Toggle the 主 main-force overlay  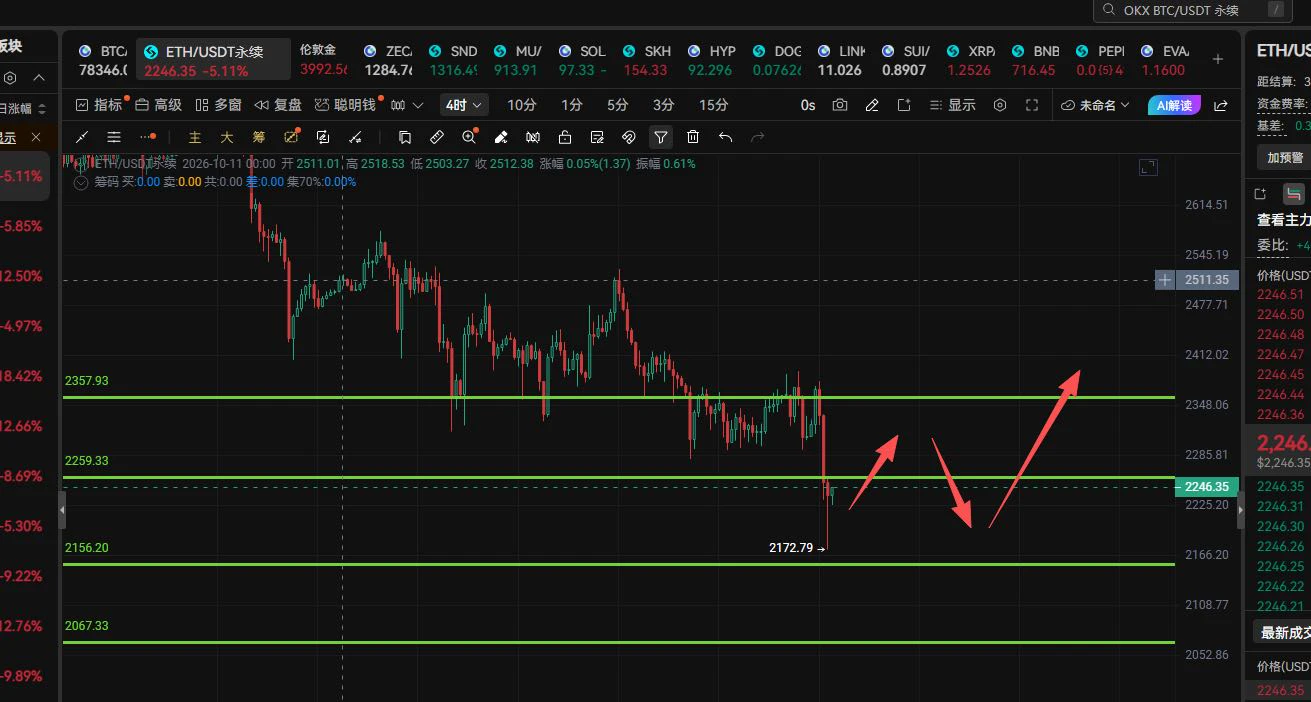[x=195, y=137]
